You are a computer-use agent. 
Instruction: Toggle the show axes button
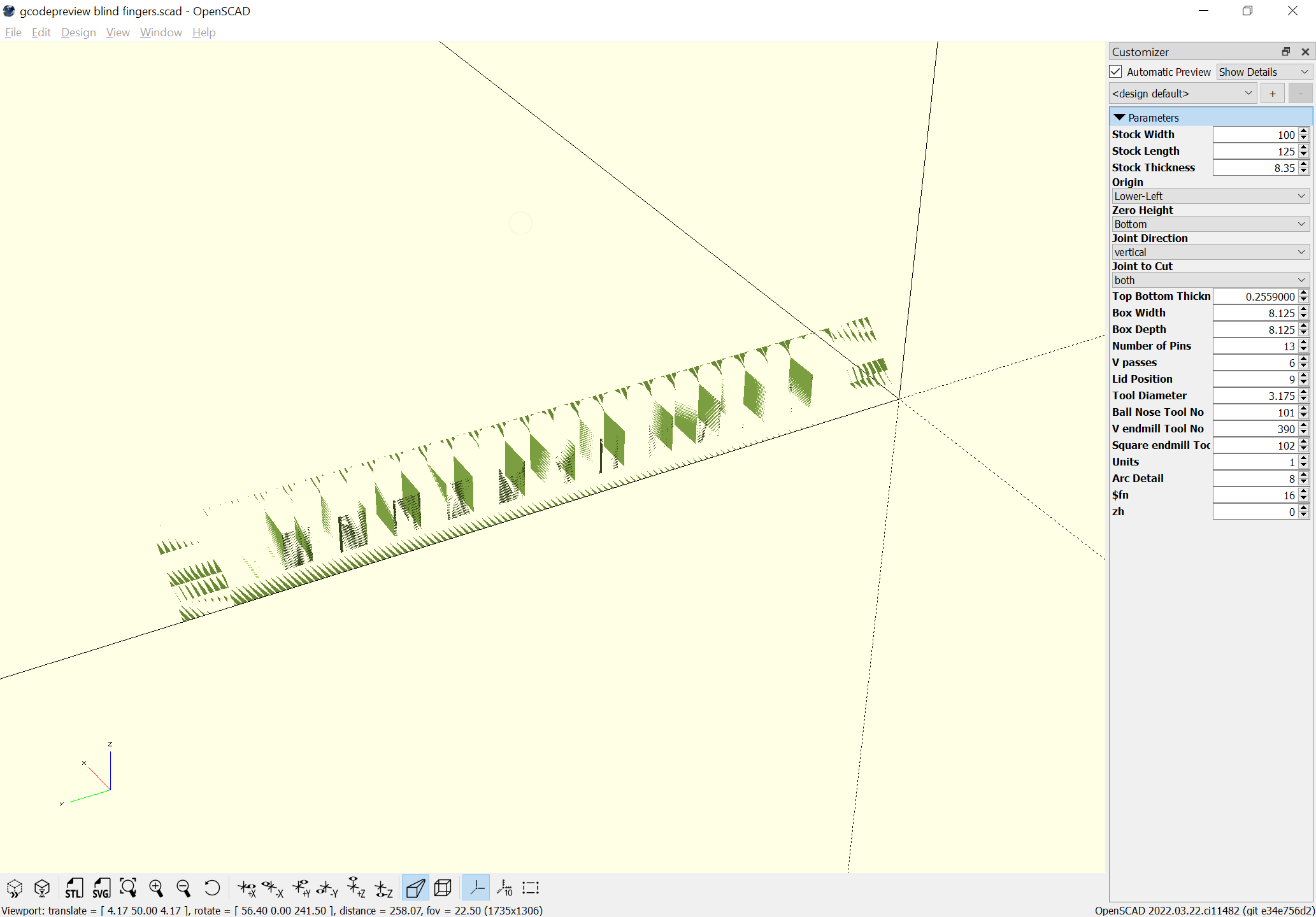tap(476, 888)
